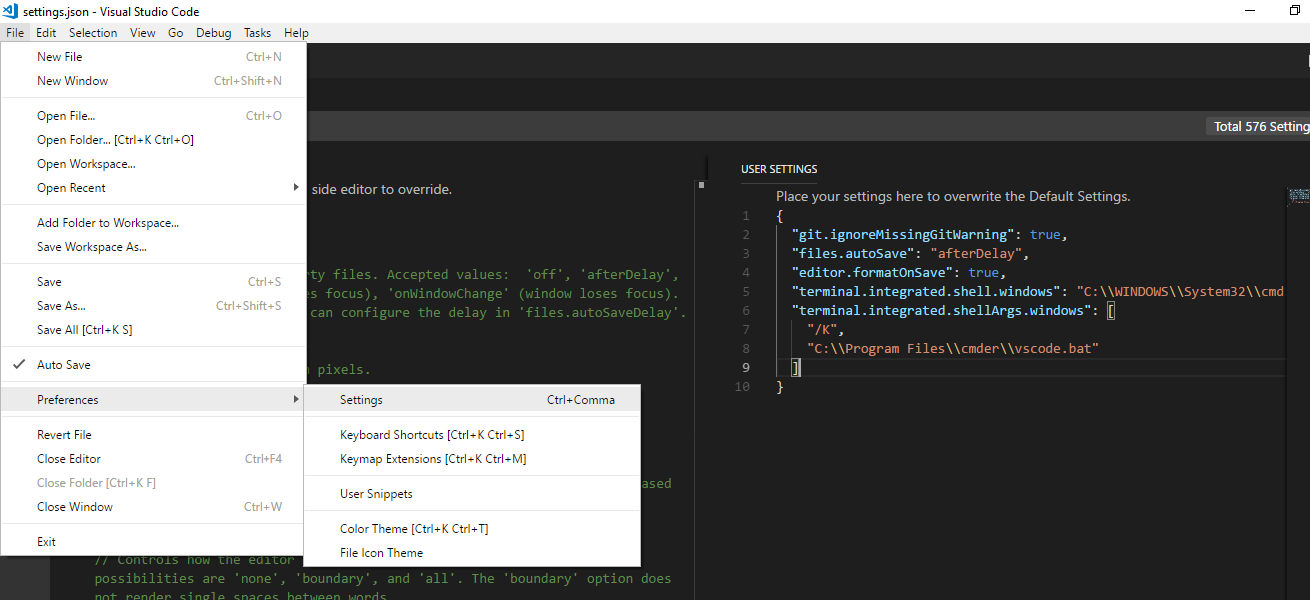Expand the Open Recent submenu arrow
1310x600 pixels.
pos(295,188)
